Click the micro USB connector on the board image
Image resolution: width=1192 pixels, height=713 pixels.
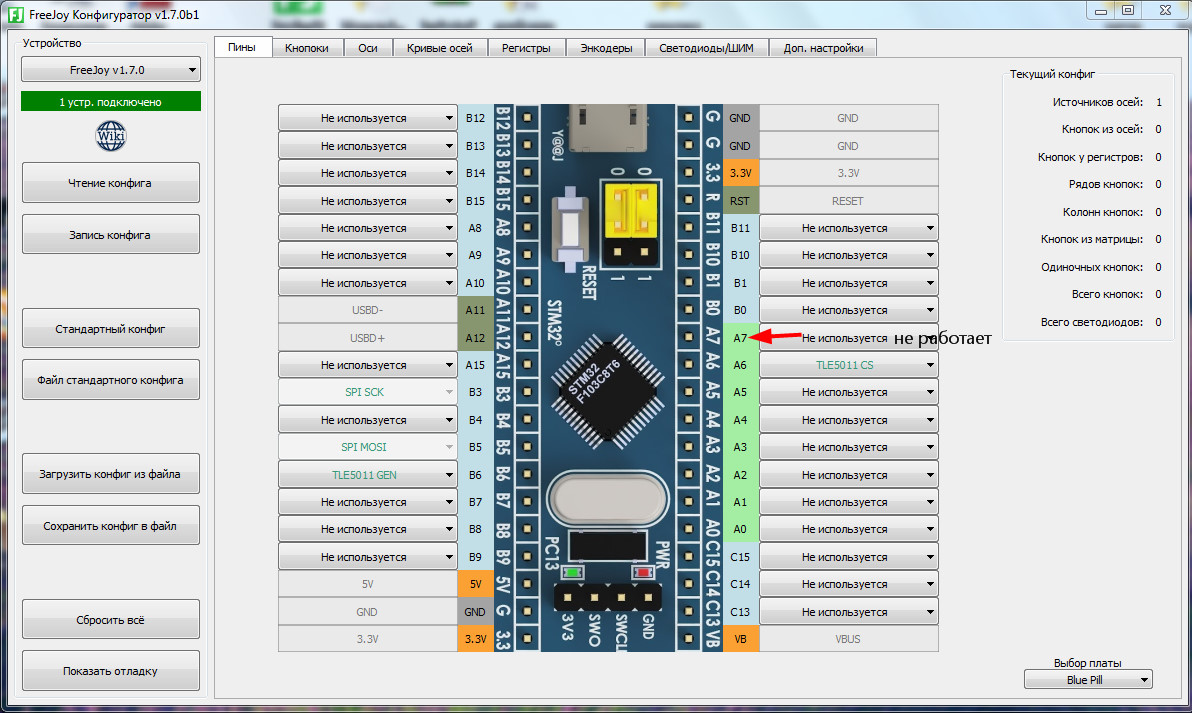coord(607,128)
